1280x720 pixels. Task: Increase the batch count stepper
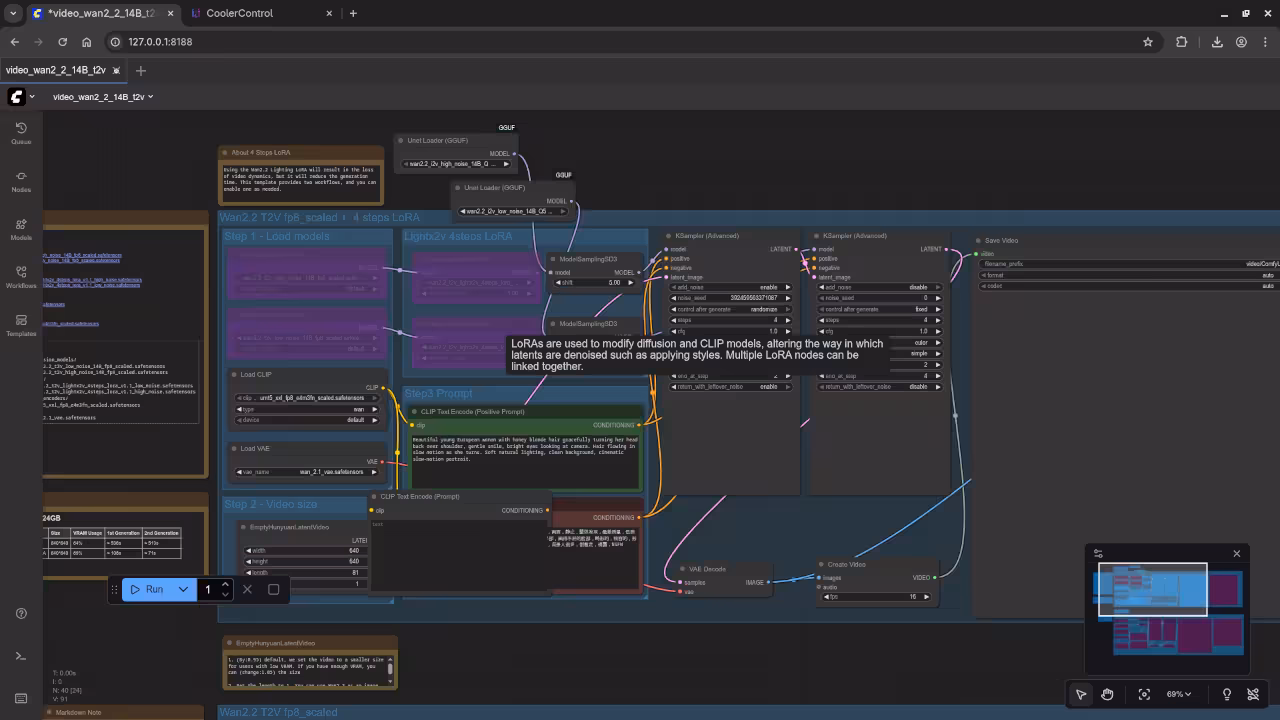pyautogui.click(x=225, y=584)
